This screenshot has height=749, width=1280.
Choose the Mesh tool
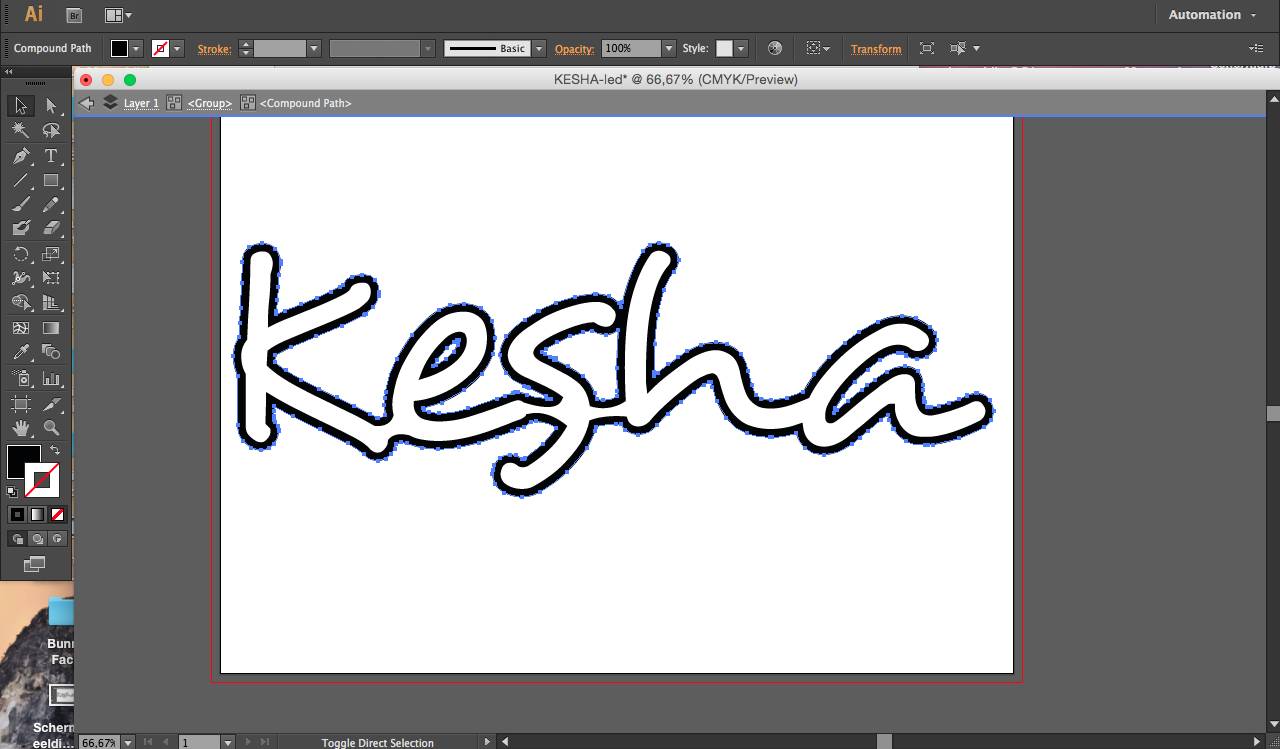(x=20, y=328)
